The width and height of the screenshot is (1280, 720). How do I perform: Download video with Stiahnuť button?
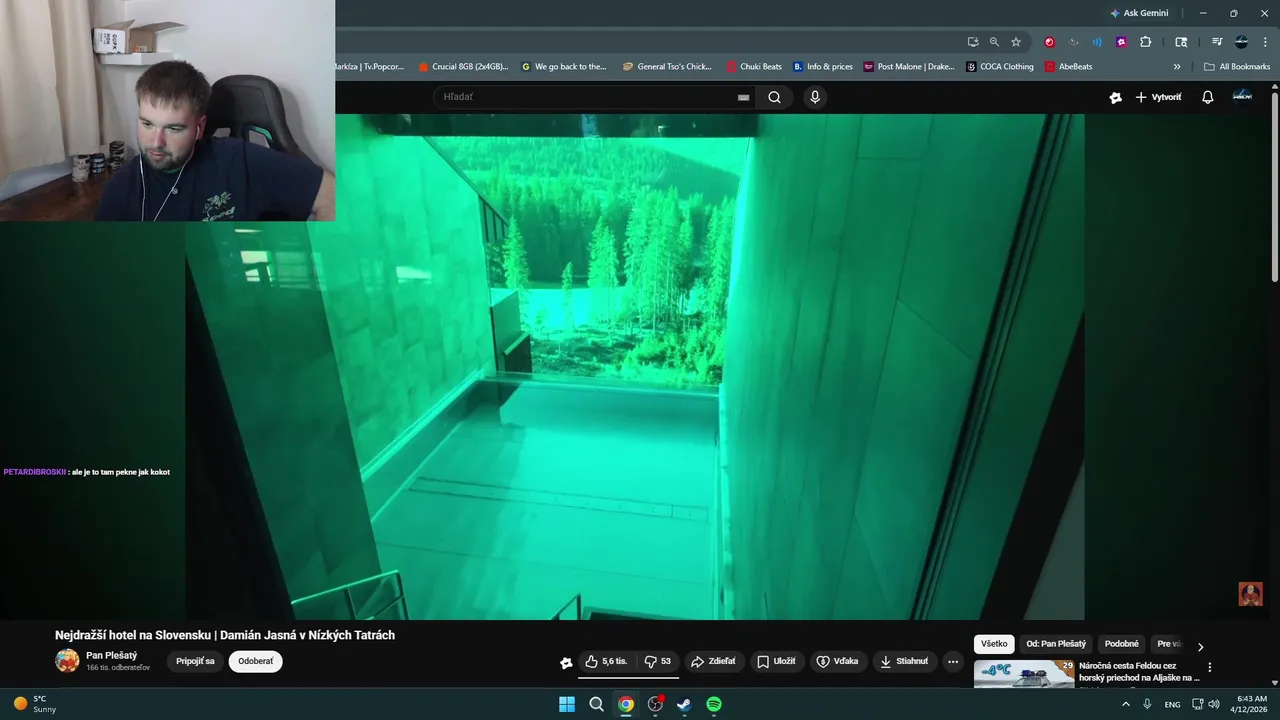coord(904,661)
